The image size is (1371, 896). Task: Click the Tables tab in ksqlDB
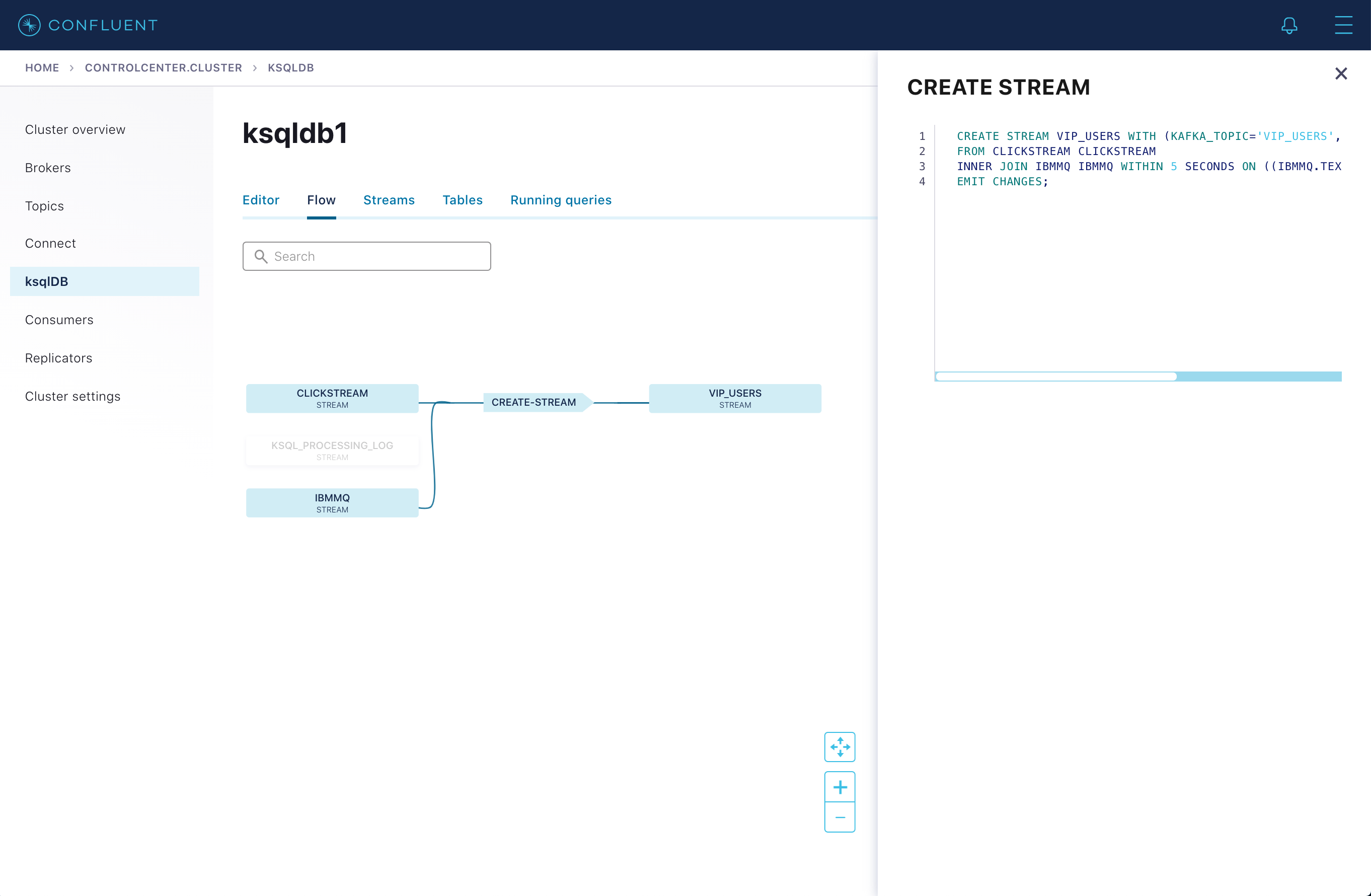coord(463,199)
